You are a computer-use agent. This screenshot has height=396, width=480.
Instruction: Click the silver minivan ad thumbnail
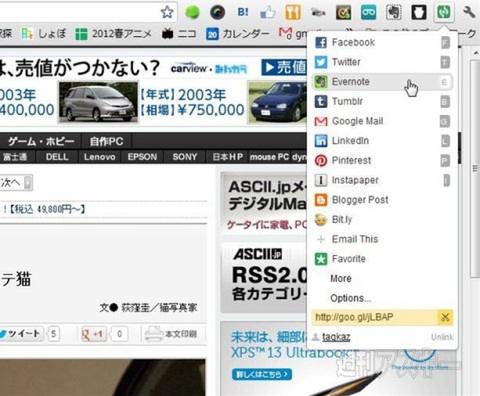98,102
